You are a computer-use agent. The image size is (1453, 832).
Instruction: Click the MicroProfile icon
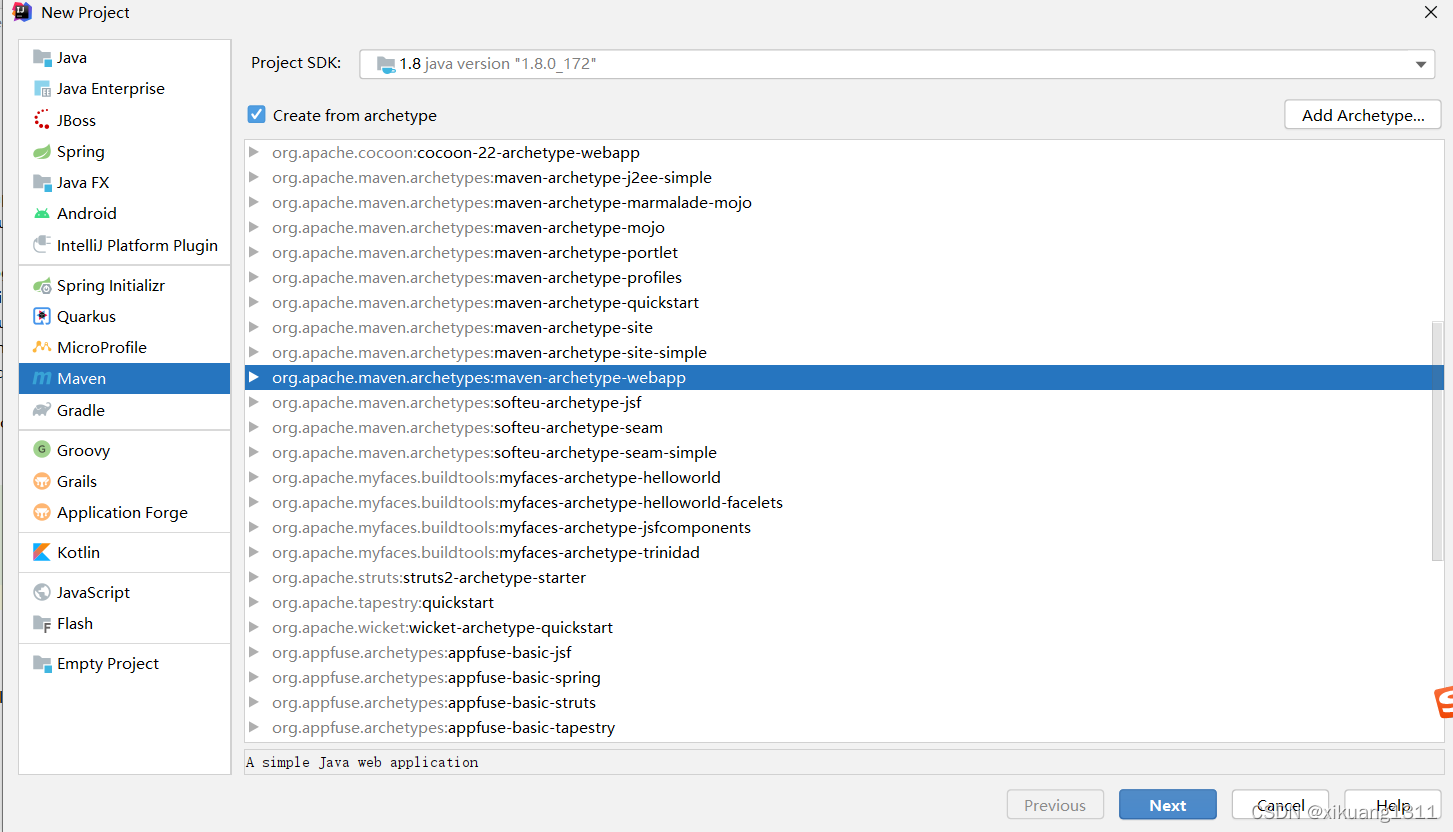tap(41, 348)
